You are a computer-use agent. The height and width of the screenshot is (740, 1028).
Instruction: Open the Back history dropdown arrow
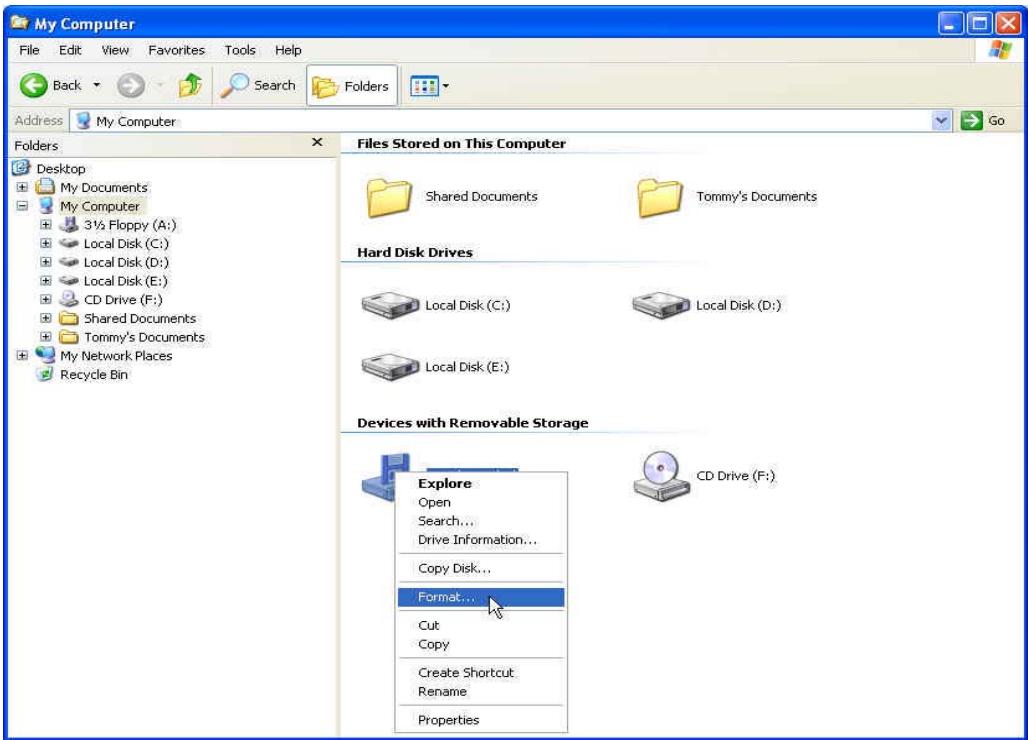tap(96, 85)
